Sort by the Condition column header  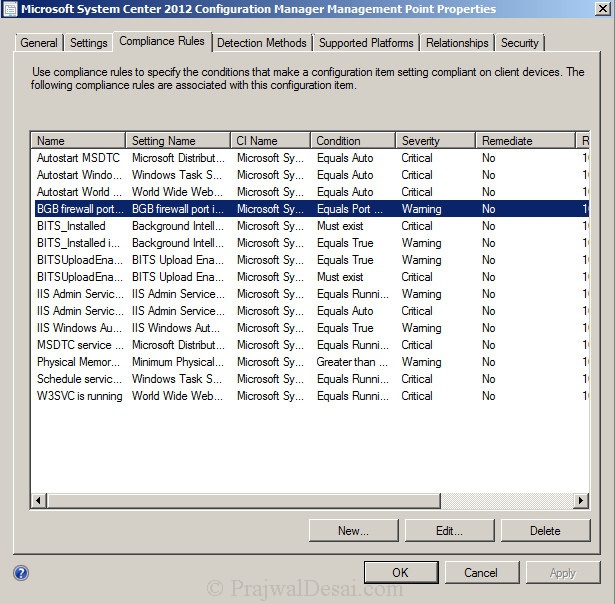(353, 140)
